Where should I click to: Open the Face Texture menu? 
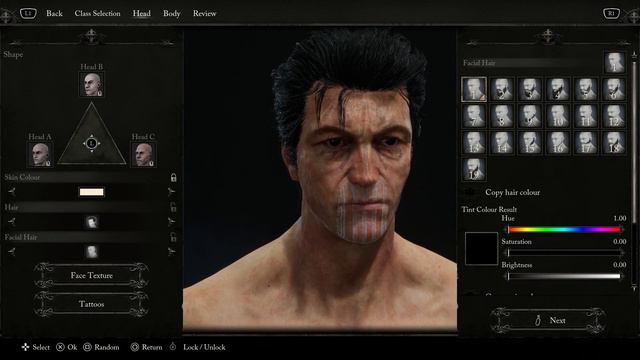pos(91,276)
